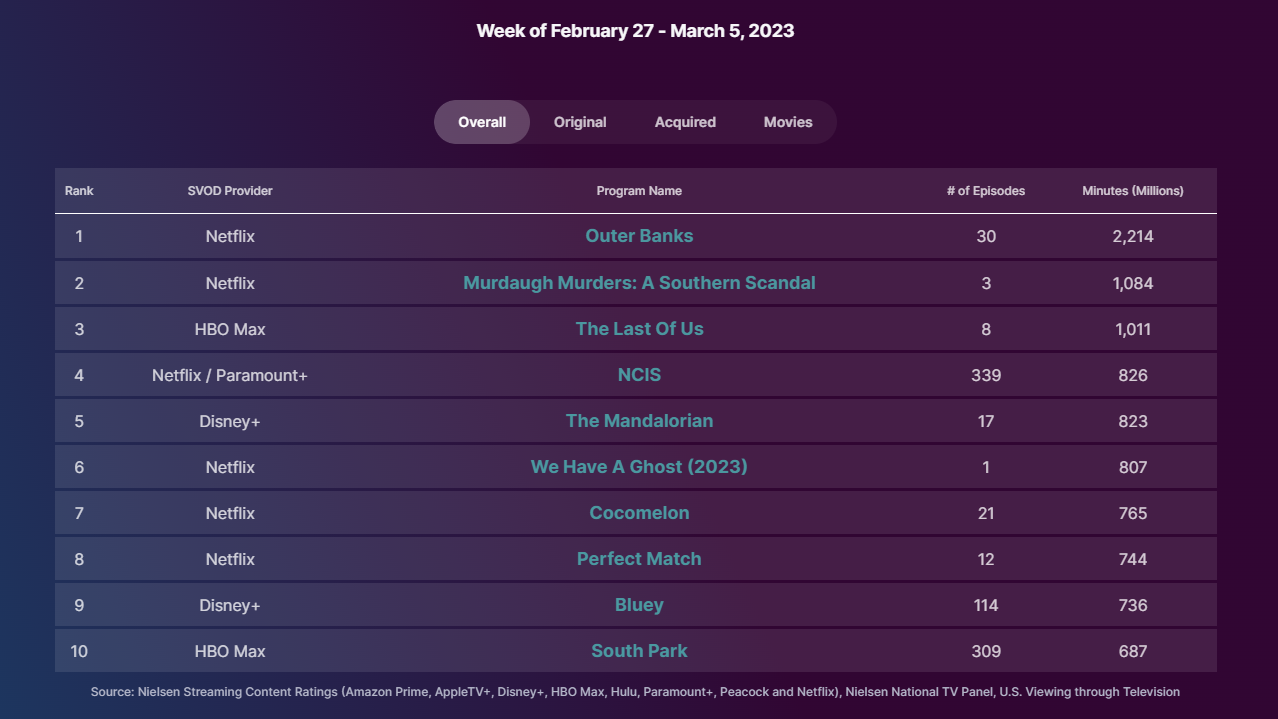Open the Cocomelon program link
This screenshot has height=719, width=1278.
pyautogui.click(x=639, y=513)
